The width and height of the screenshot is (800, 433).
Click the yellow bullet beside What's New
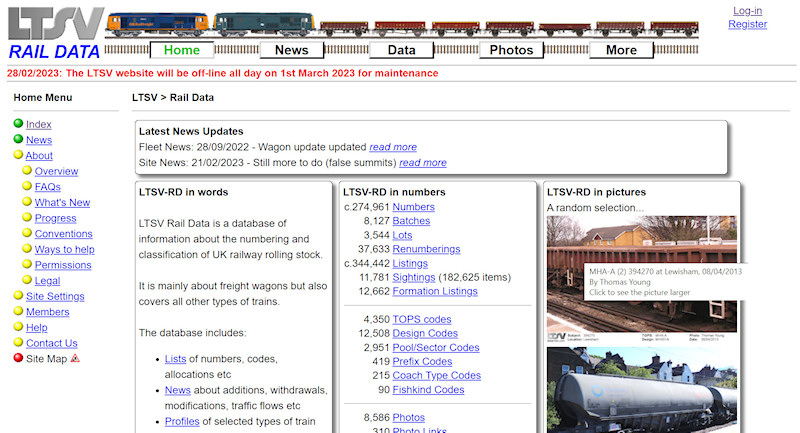[27, 203]
